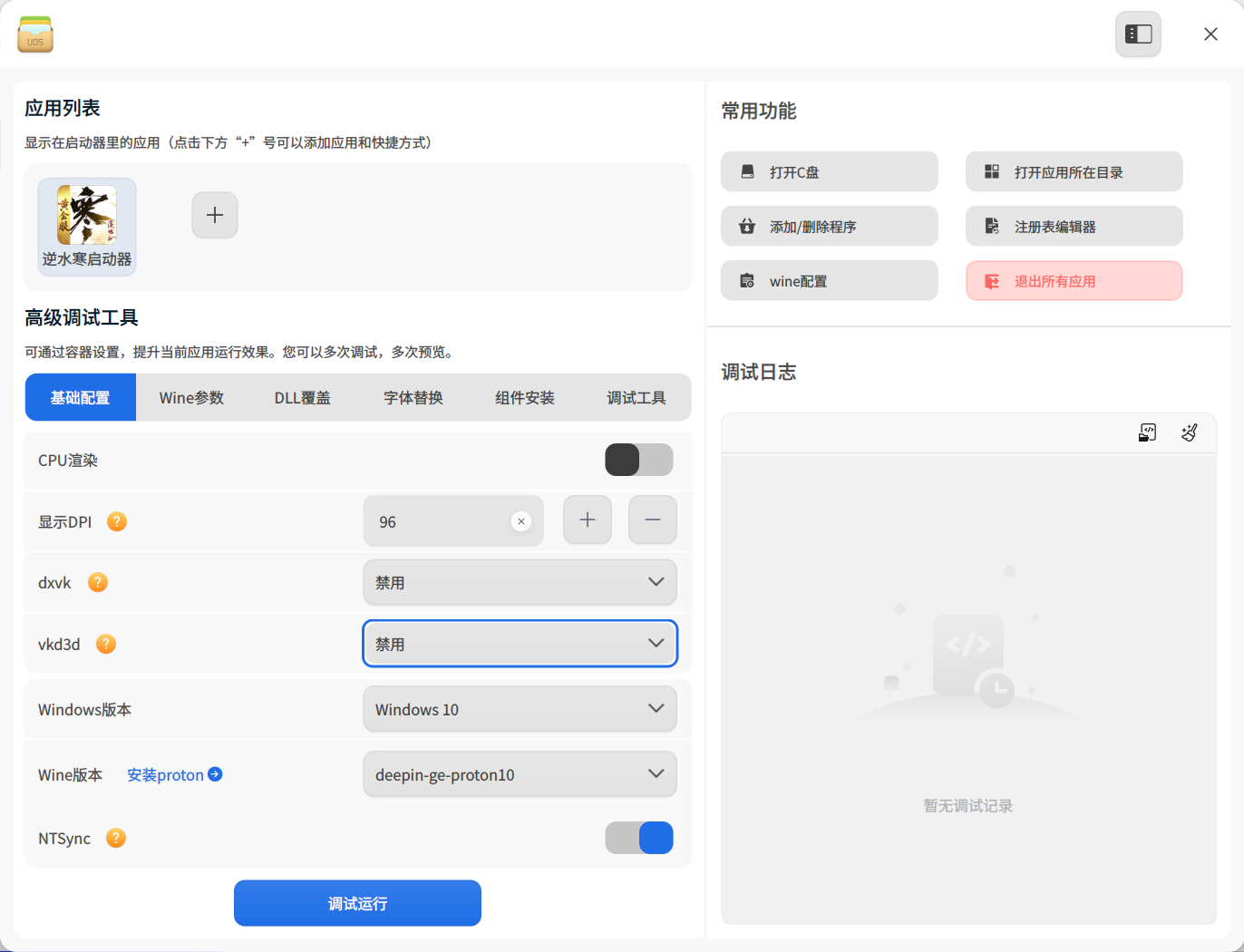Screen dimensions: 1244x952
Task: Expand the dxvk dropdown
Action: tap(520, 582)
